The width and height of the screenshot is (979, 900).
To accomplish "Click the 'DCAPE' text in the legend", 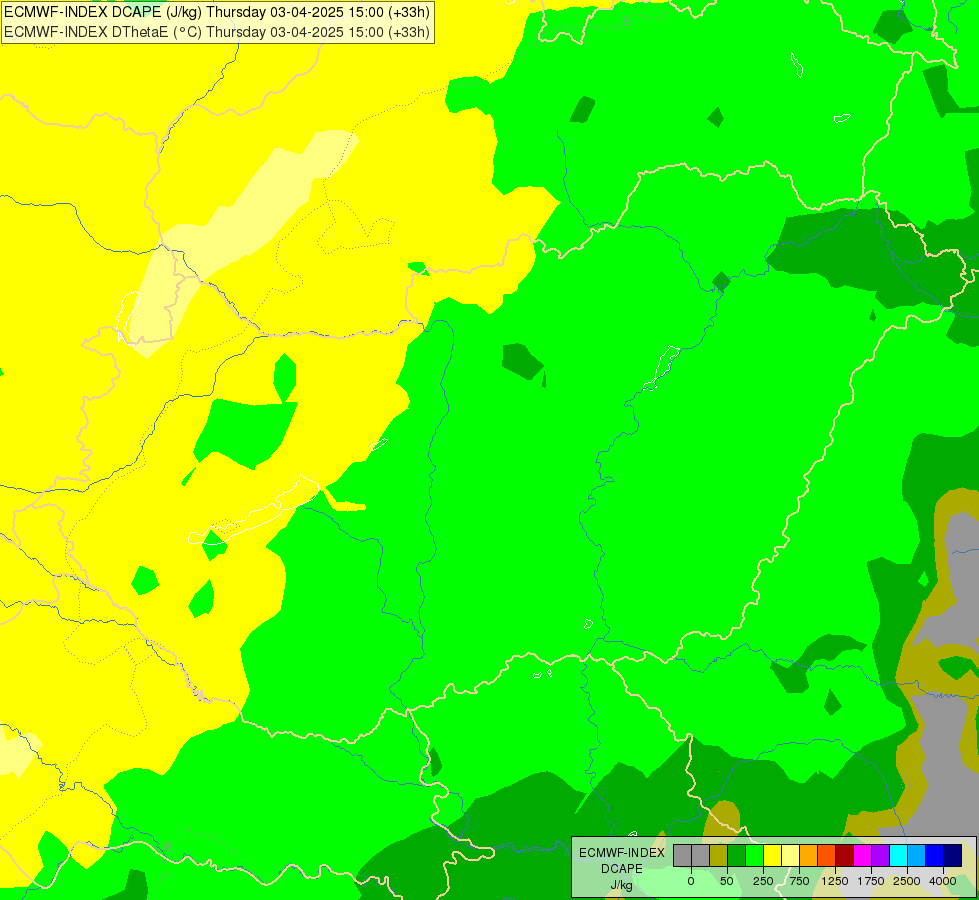I will pyautogui.click(x=621, y=869).
